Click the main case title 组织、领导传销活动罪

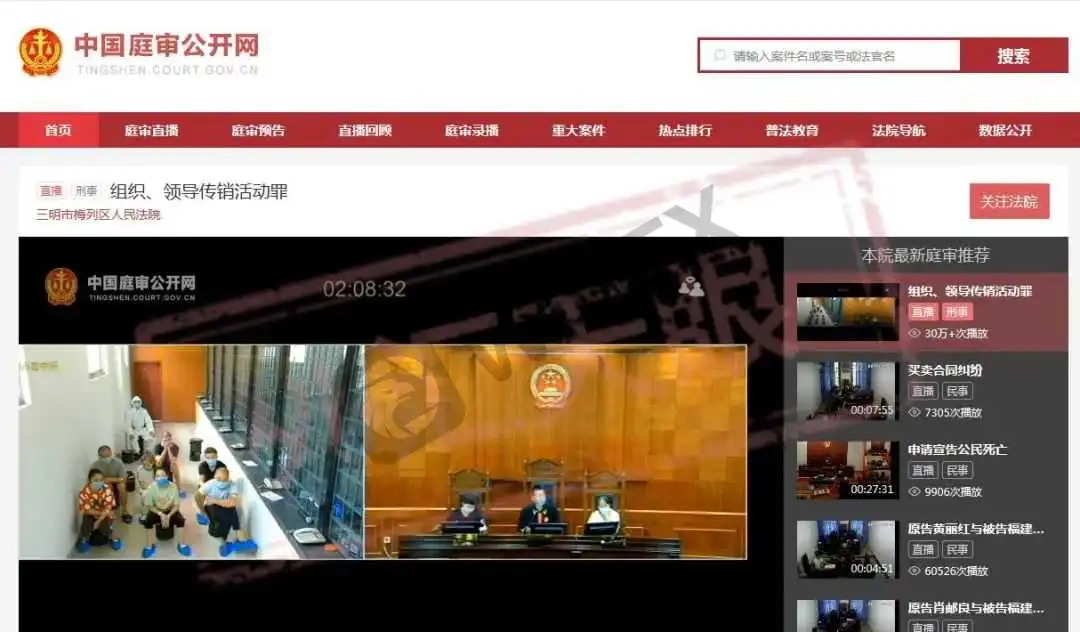point(199,191)
